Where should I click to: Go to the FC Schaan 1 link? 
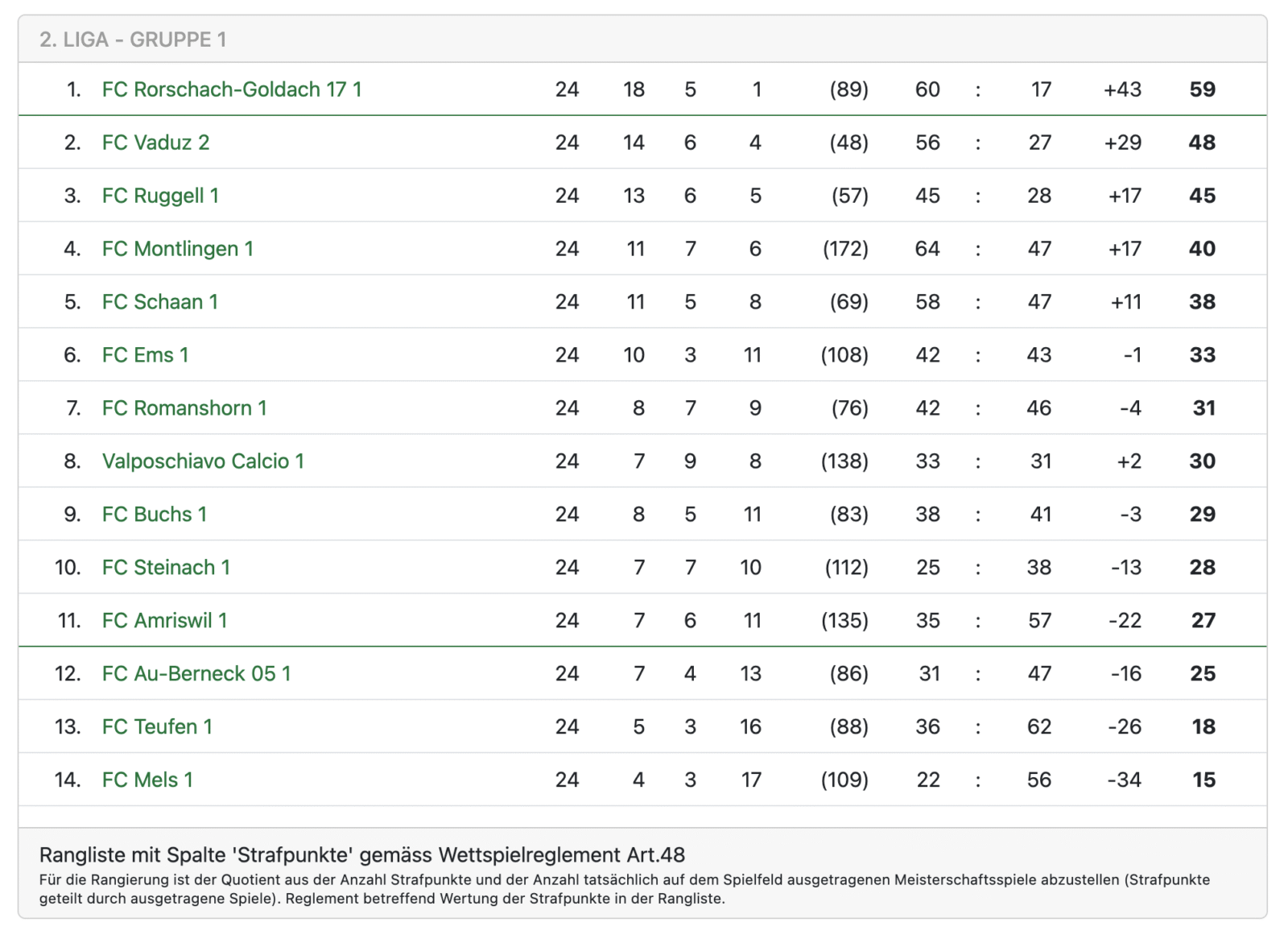coord(159,302)
